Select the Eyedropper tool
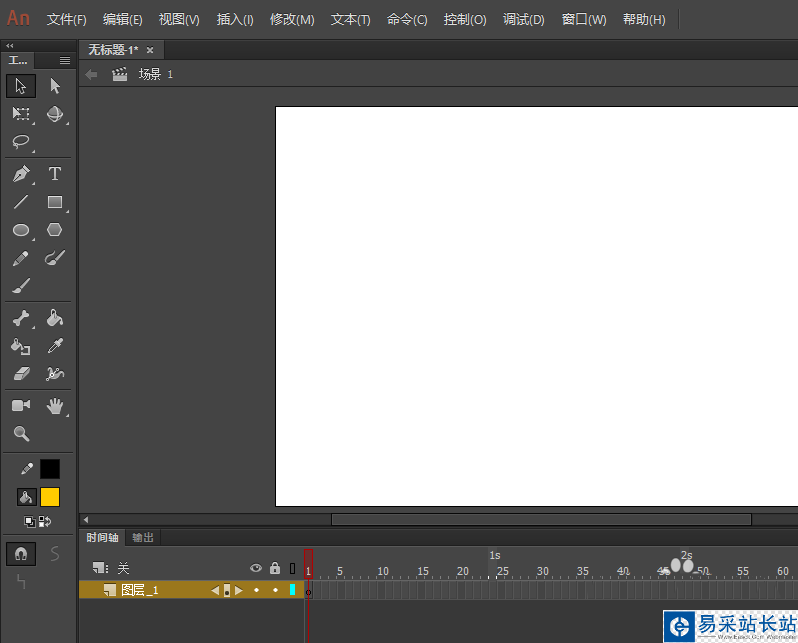The height and width of the screenshot is (643, 798). pyautogui.click(x=55, y=347)
